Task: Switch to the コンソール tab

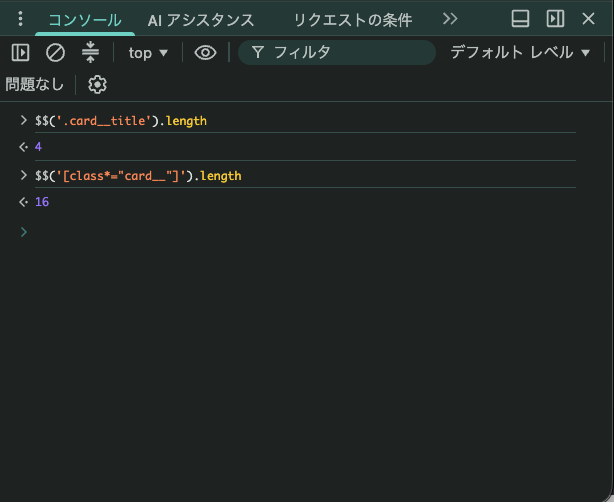Action: coord(85,20)
